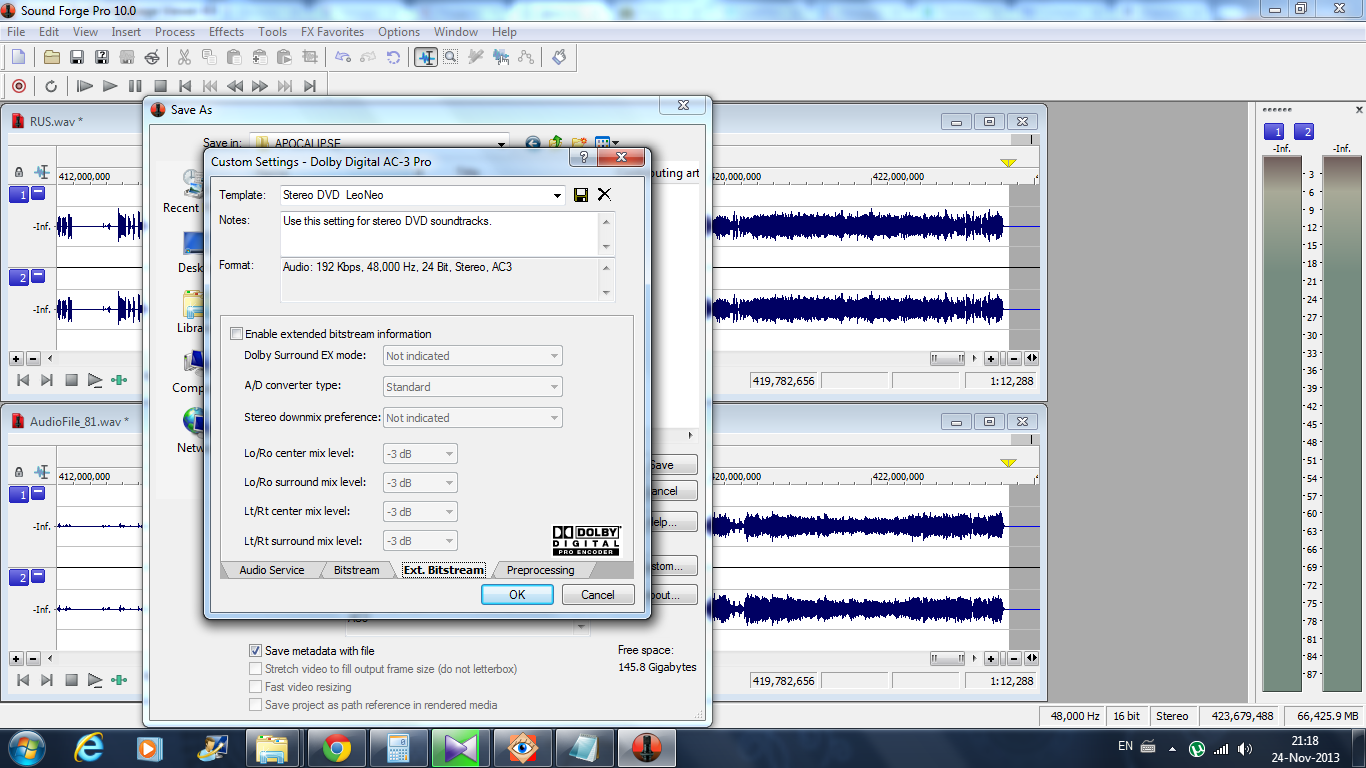Viewport: 1366px width, 768px height.
Task: Open the Template dropdown list
Action: tap(558, 195)
